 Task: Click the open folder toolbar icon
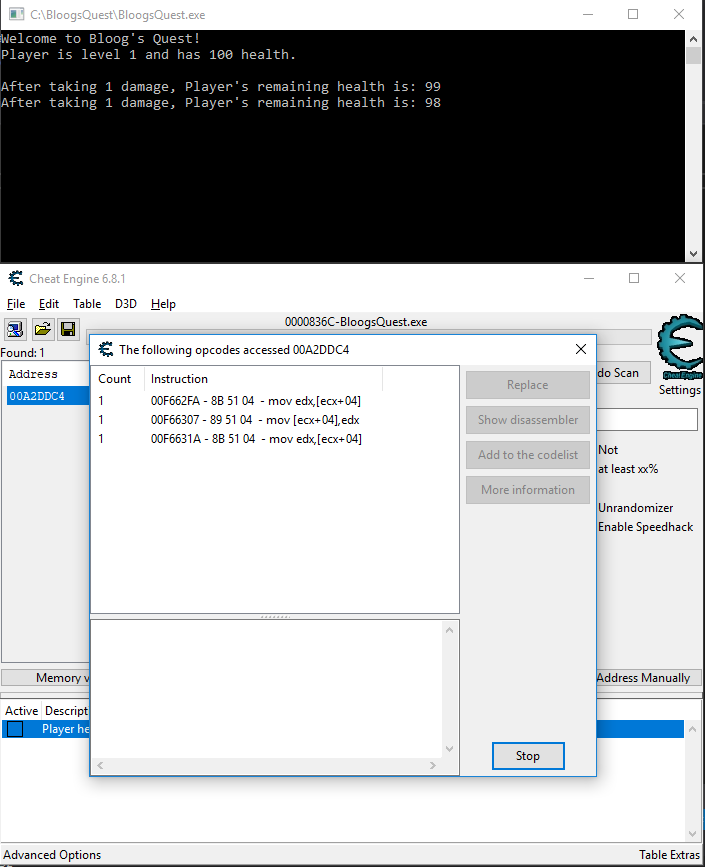pyautogui.click(x=43, y=330)
